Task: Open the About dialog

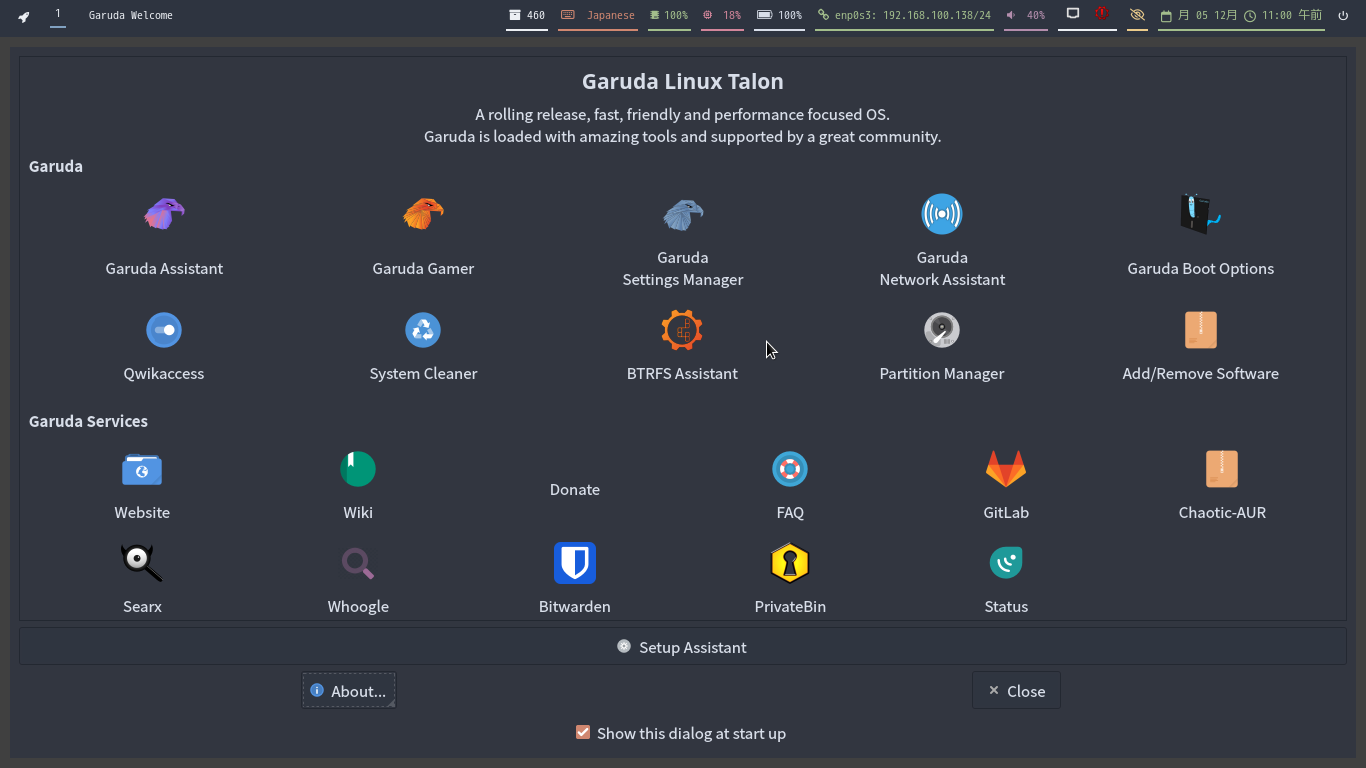Action: click(x=349, y=691)
